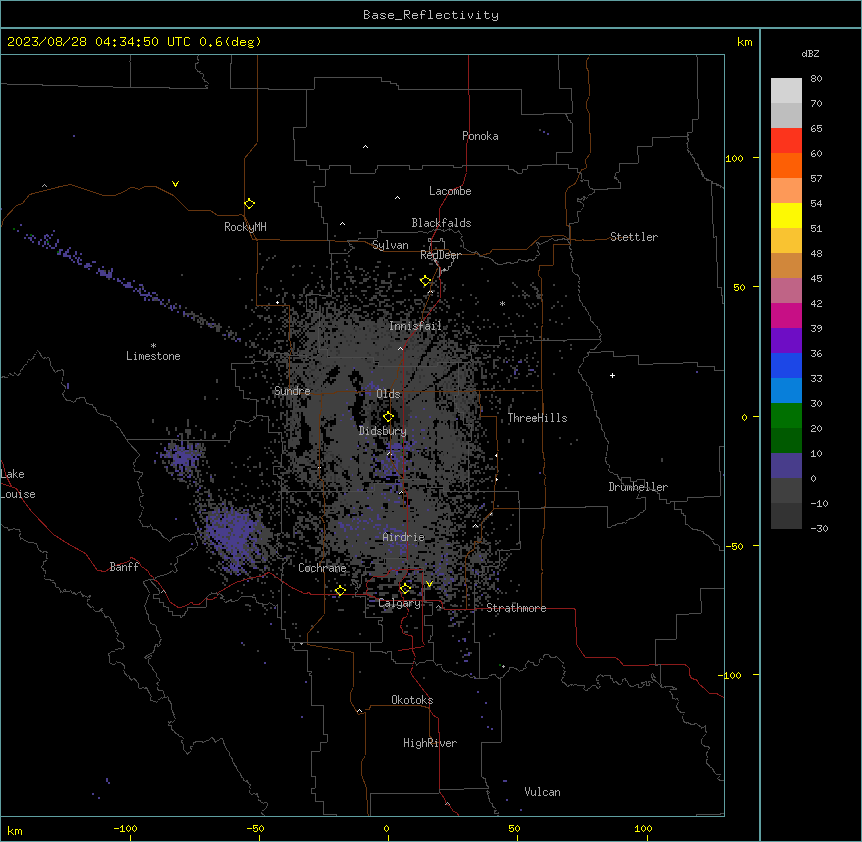862x842 pixels.
Task: Click the Stettler label
Action: tap(633, 237)
